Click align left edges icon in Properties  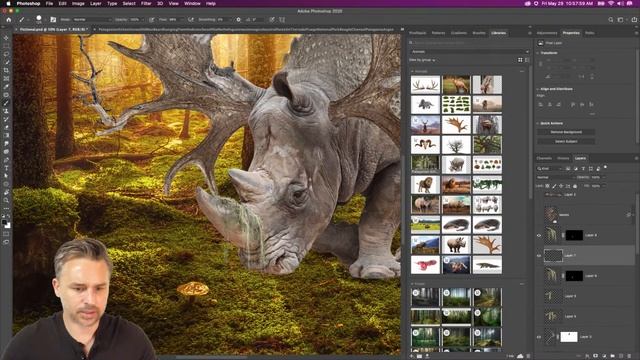click(541, 104)
